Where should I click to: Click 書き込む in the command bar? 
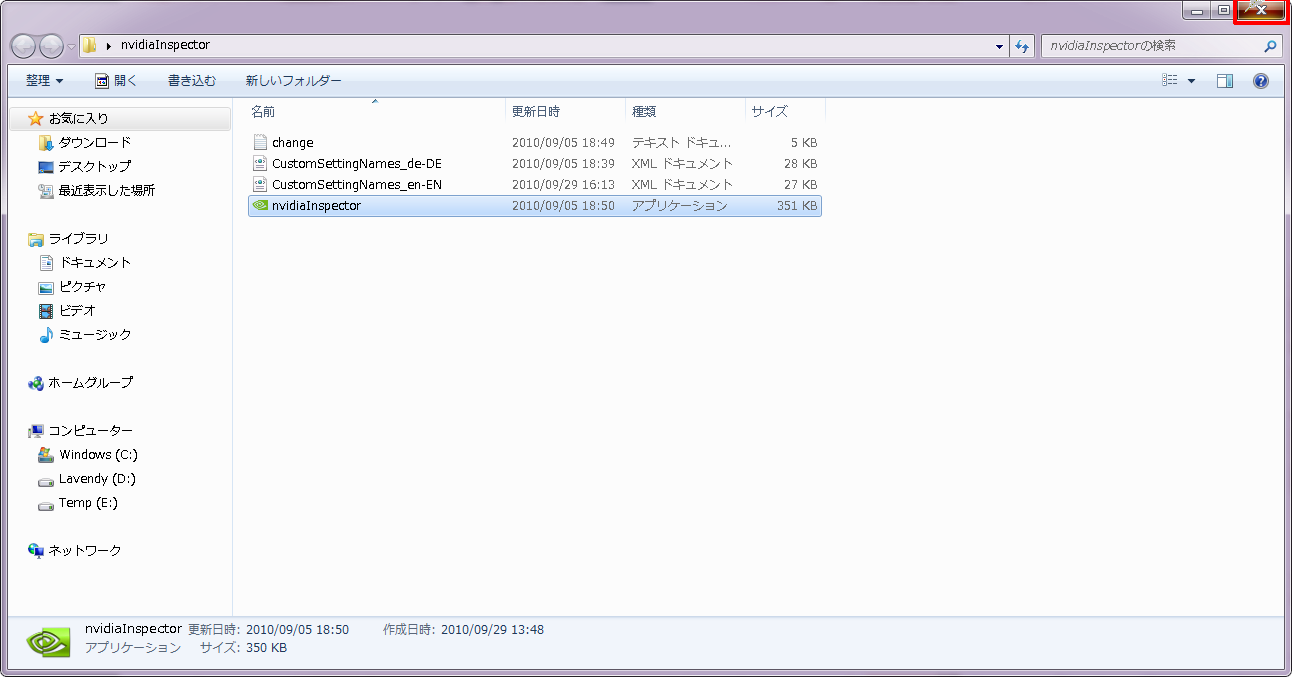[x=191, y=81]
